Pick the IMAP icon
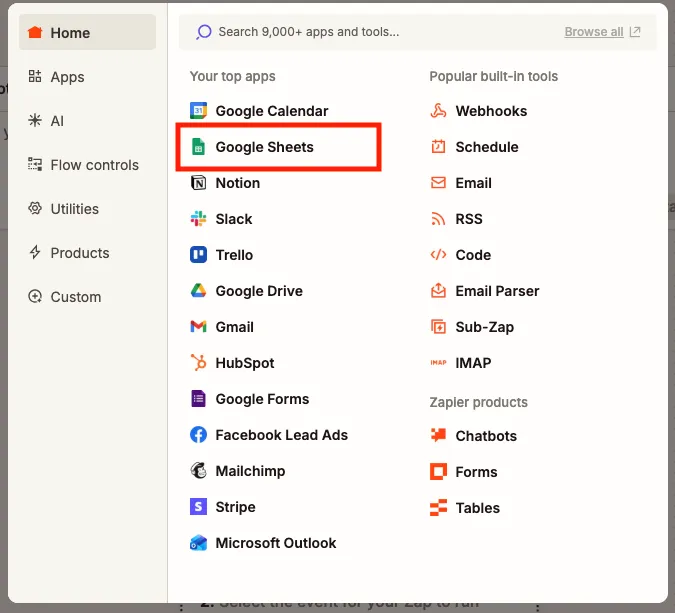 coord(438,362)
